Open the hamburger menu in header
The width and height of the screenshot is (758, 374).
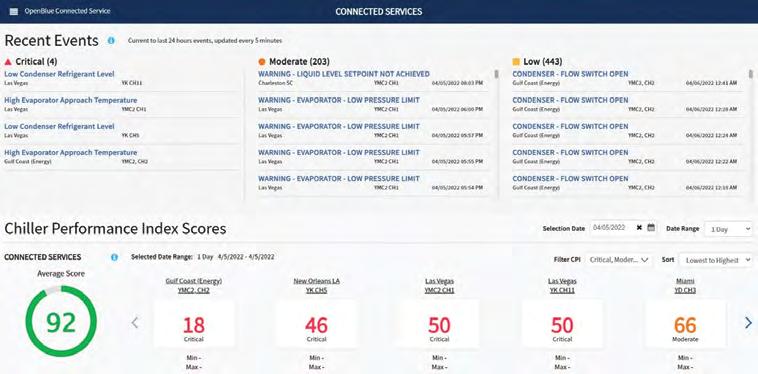pyautogui.click(x=14, y=11)
